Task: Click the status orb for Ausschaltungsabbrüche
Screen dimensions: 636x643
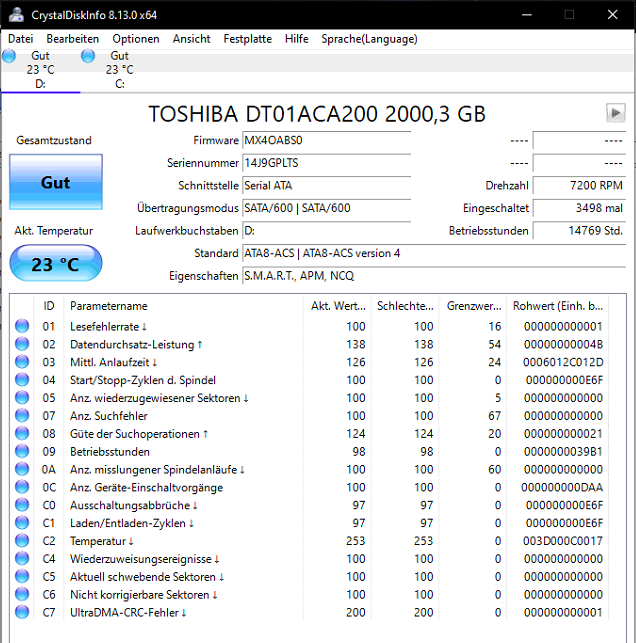Action: [22, 505]
